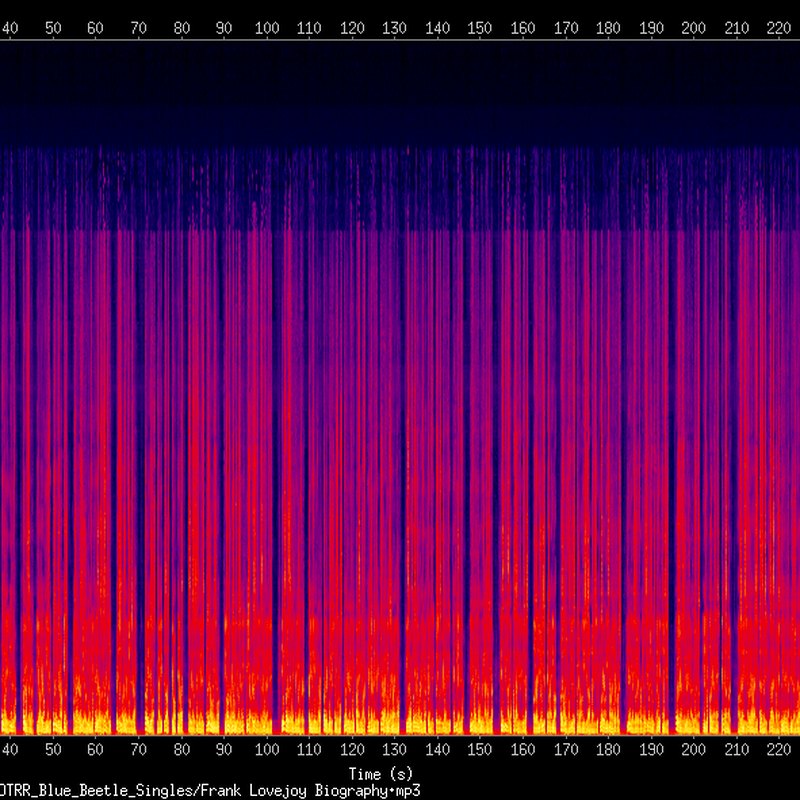Click the 50 tick label on top axis
Screen dimensions: 800x800
53,28
